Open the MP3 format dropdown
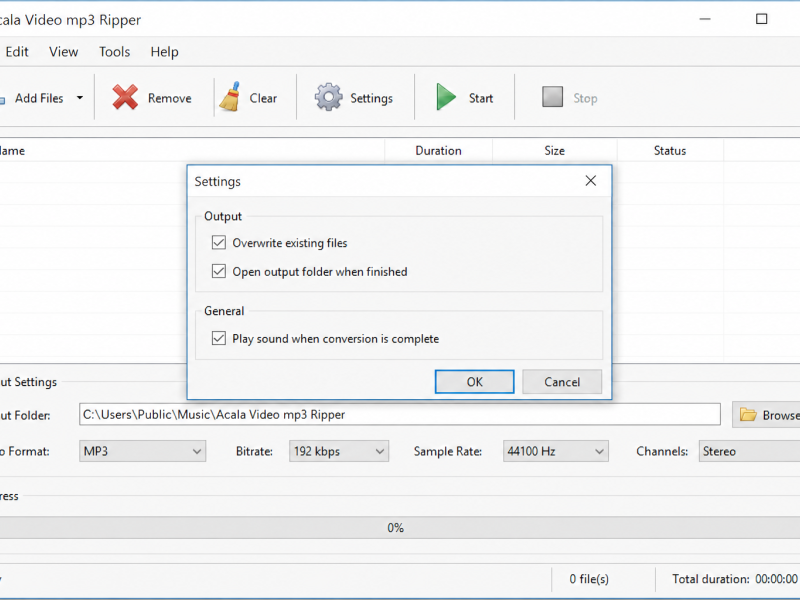The image size is (800, 600). pyautogui.click(x=142, y=451)
